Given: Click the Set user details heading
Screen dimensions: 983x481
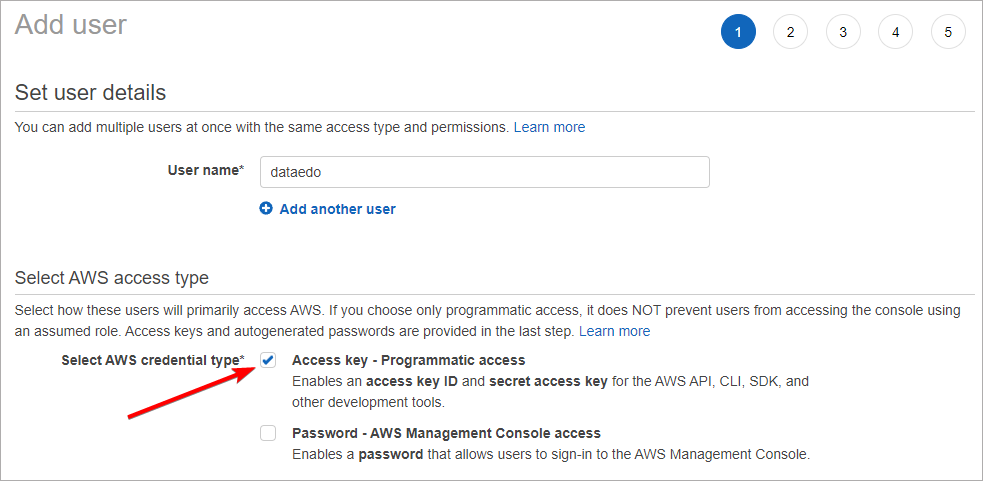Looking at the screenshot, I should (90, 93).
